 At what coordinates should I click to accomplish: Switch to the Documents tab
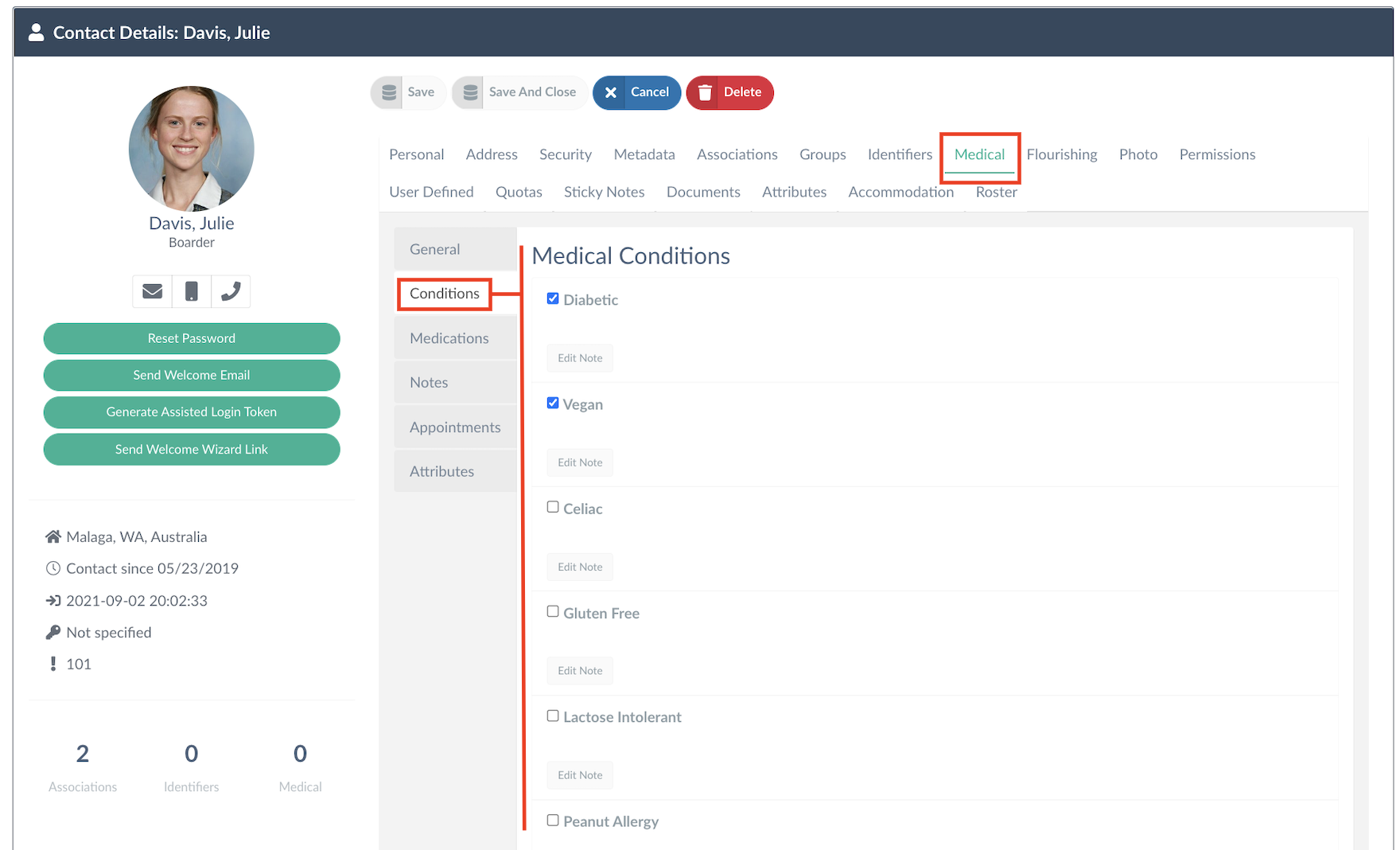pyautogui.click(x=703, y=192)
